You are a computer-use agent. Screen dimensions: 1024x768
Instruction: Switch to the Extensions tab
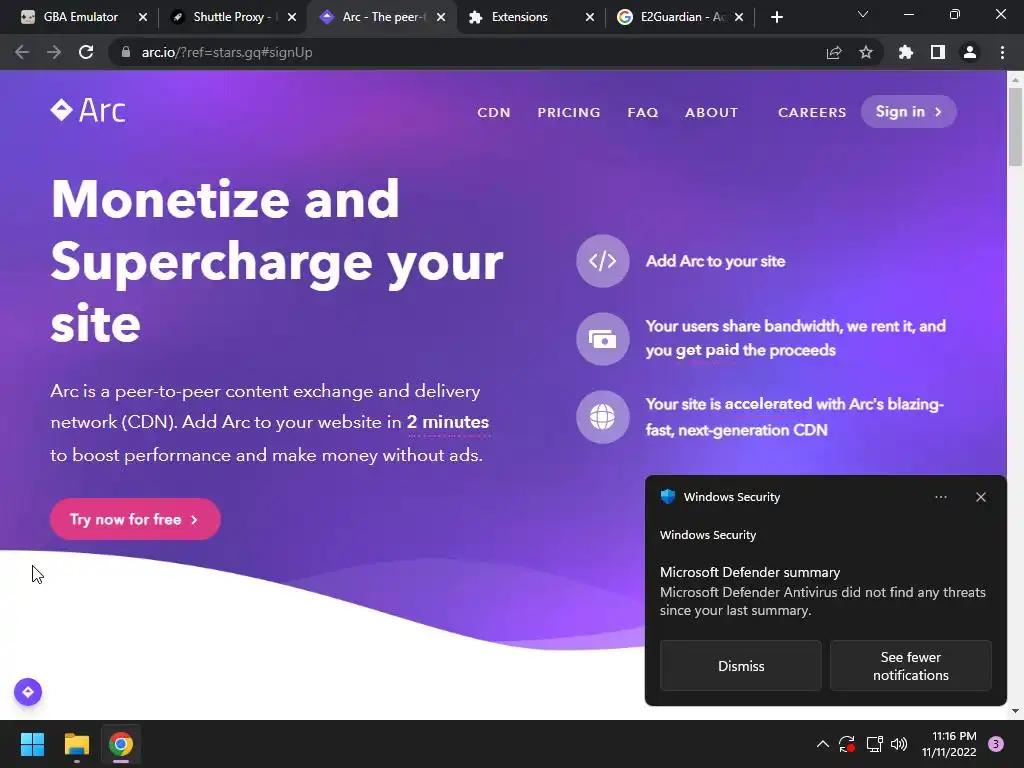point(530,17)
